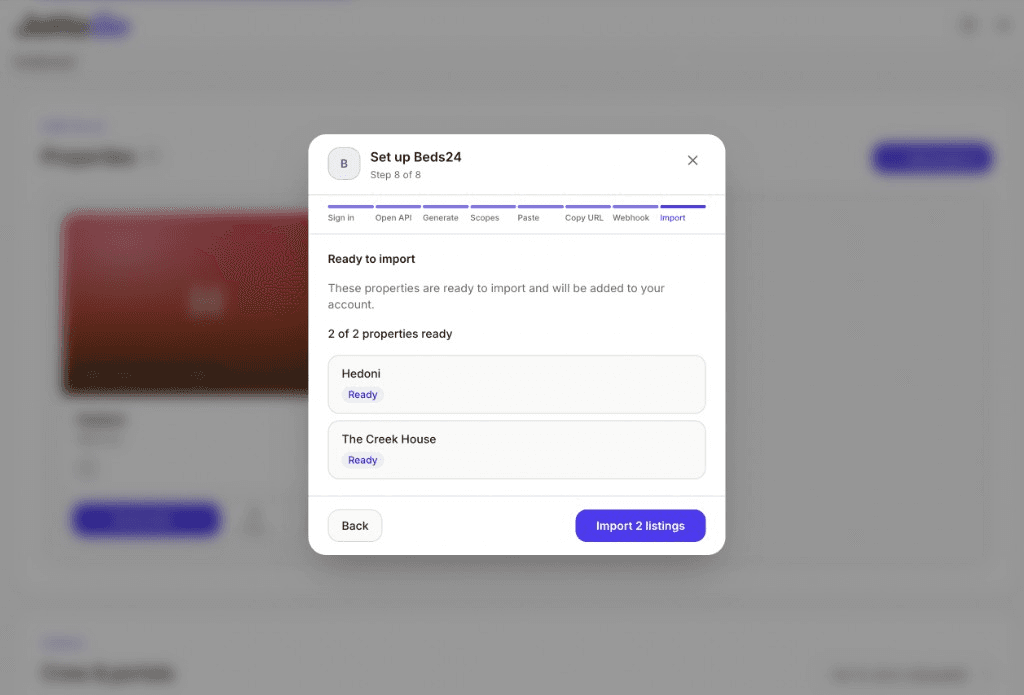Click Import 2 listings button

coord(640,526)
